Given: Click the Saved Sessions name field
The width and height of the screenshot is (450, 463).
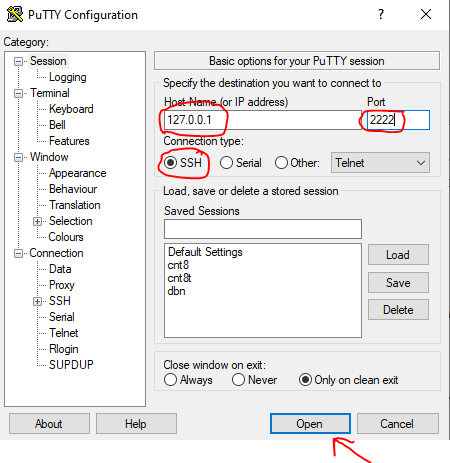Looking at the screenshot, I should tap(263, 229).
